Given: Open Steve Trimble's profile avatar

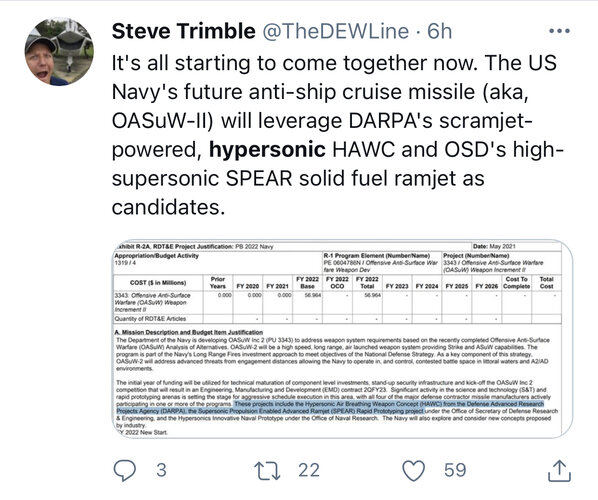Looking at the screenshot, I should pos(59,51).
